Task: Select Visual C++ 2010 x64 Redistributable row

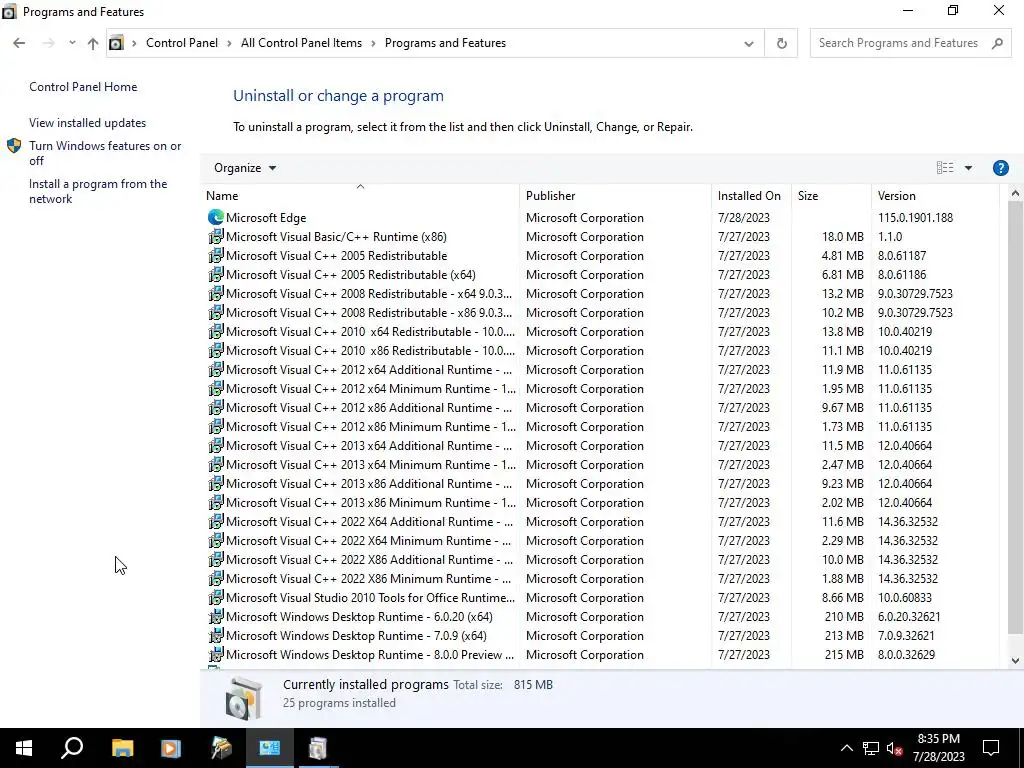Action: click(600, 331)
